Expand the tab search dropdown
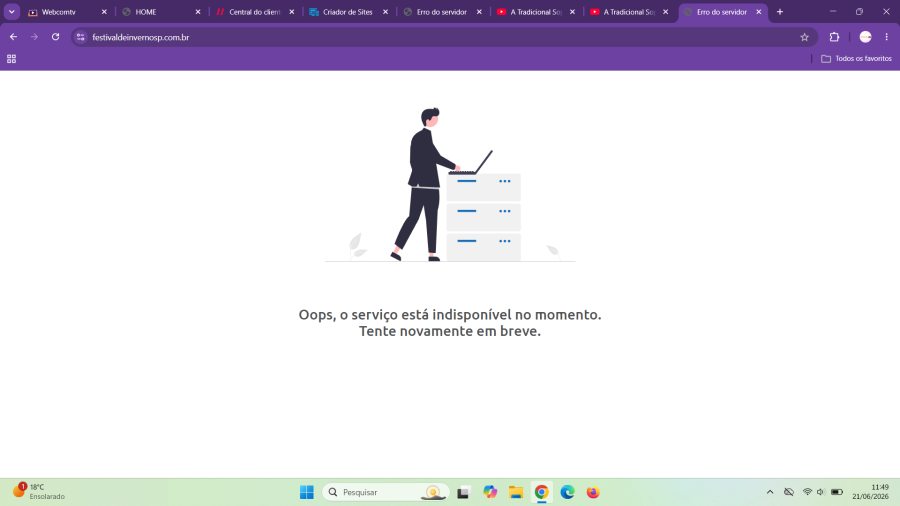Screen dimensions: 900x506 pyautogui.click(x=11, y=11)
